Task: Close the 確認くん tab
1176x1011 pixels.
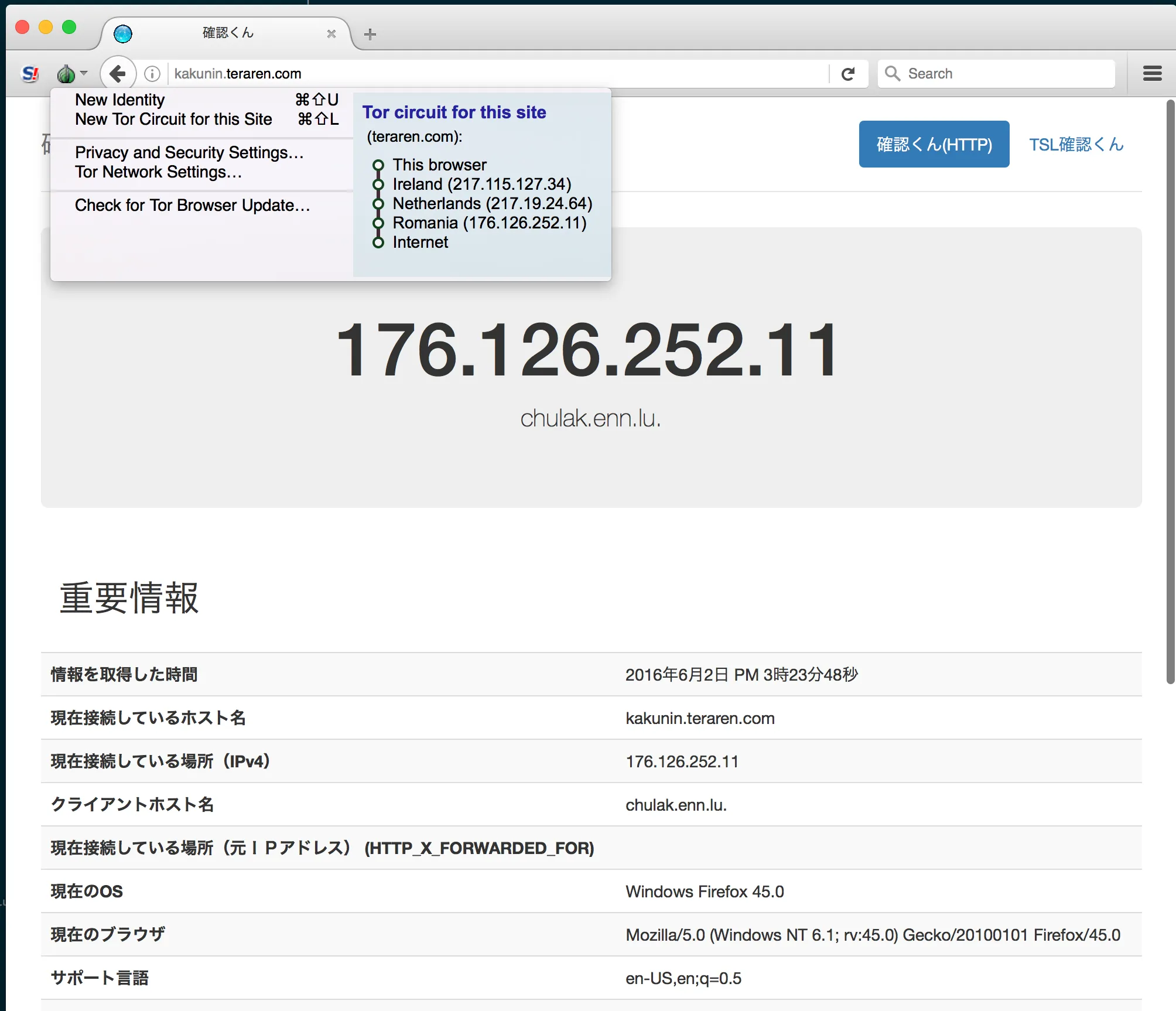Action: point(331,33)
